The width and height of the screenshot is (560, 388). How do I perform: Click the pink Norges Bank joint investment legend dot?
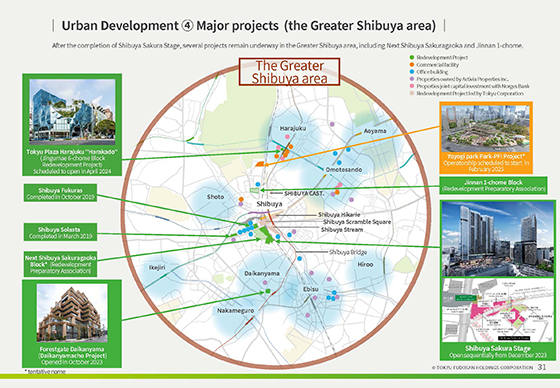[x=412, y=86]
